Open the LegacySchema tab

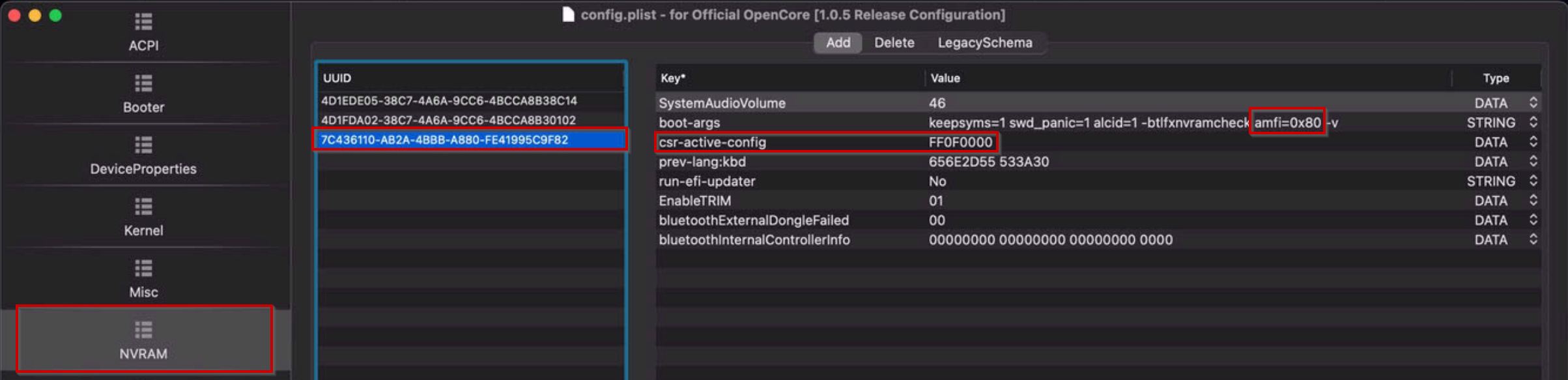984,43
